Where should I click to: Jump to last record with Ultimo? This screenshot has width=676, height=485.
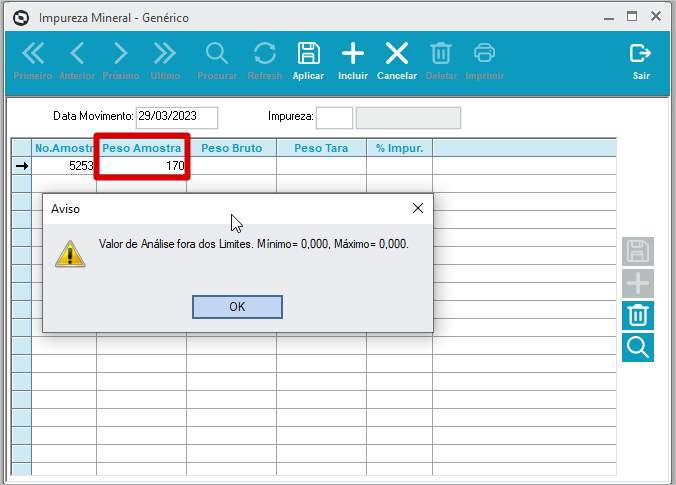(x=165, y=61)
